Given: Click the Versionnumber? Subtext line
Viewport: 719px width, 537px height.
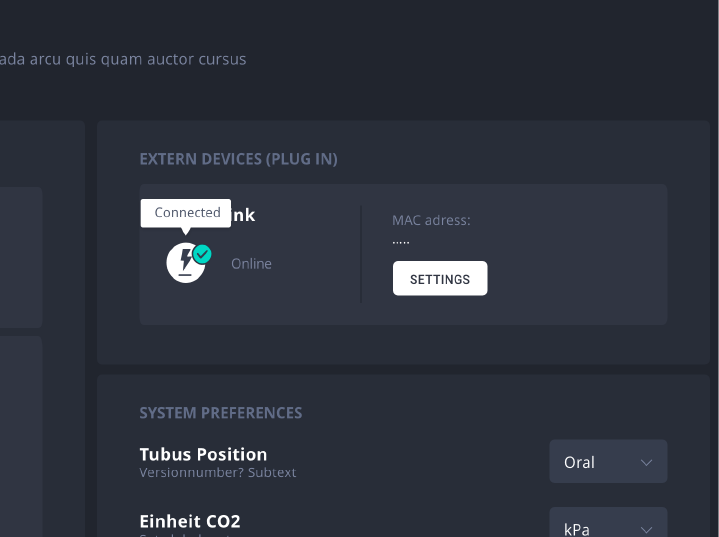Looking at the screenshot, I should tap(217, 472).
